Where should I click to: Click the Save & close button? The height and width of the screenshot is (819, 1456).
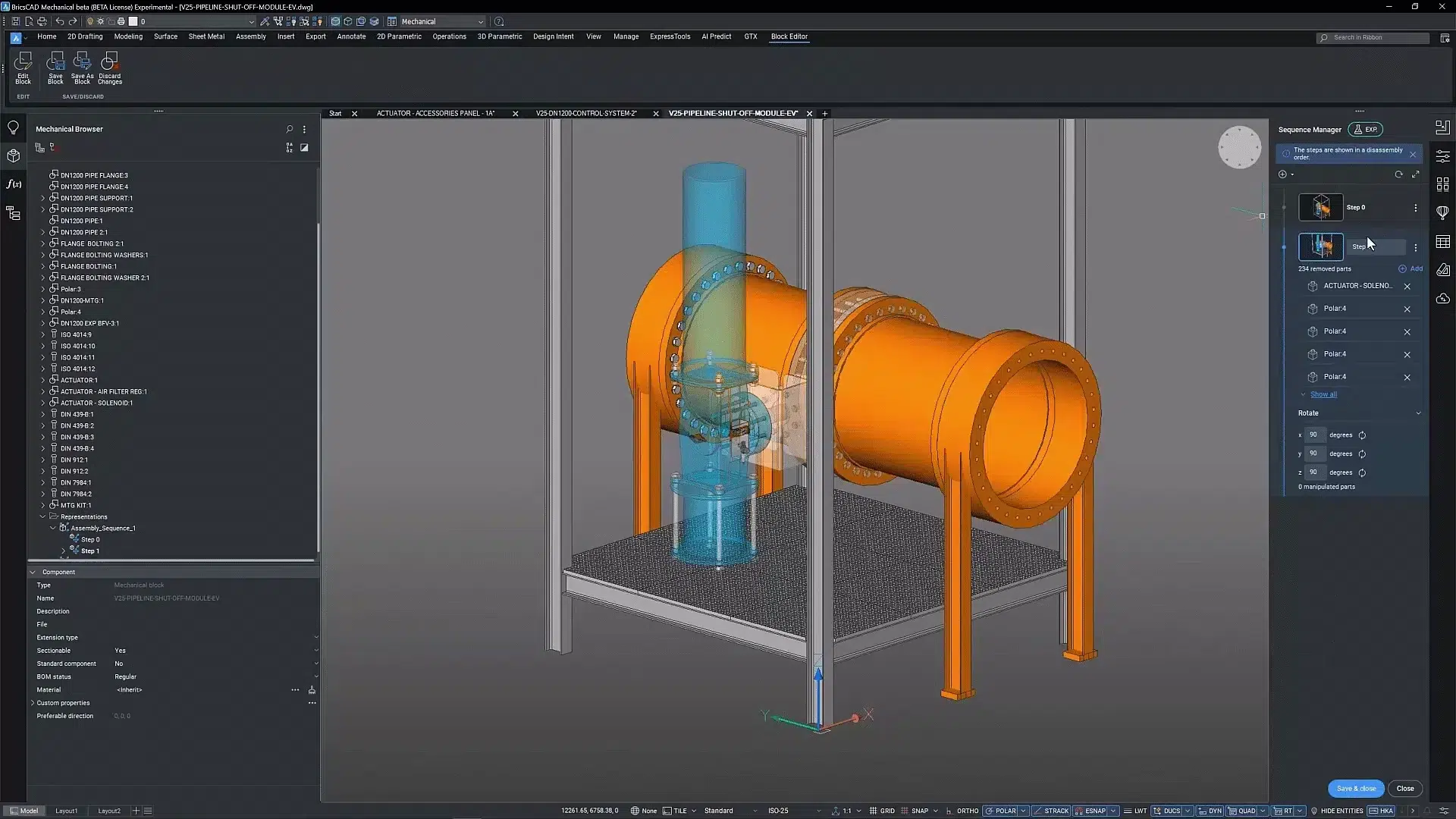point(1355,789)
